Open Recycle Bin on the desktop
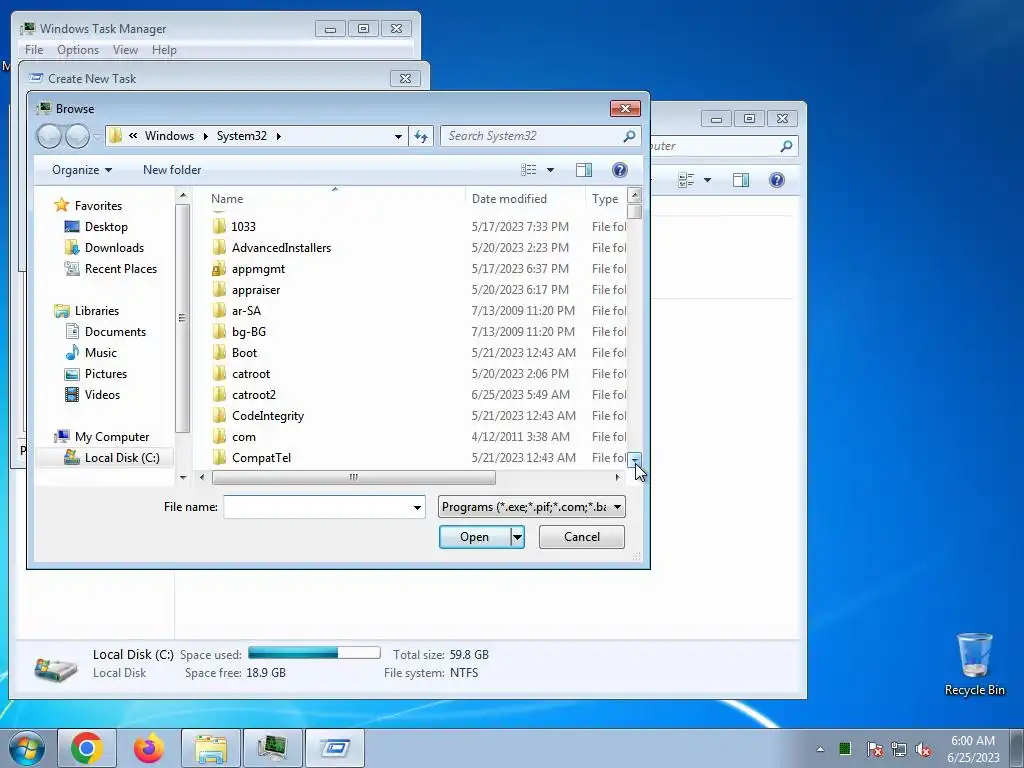Image resolution: width=1024 pixels, height=768 pixels. [x=974, y=664]
